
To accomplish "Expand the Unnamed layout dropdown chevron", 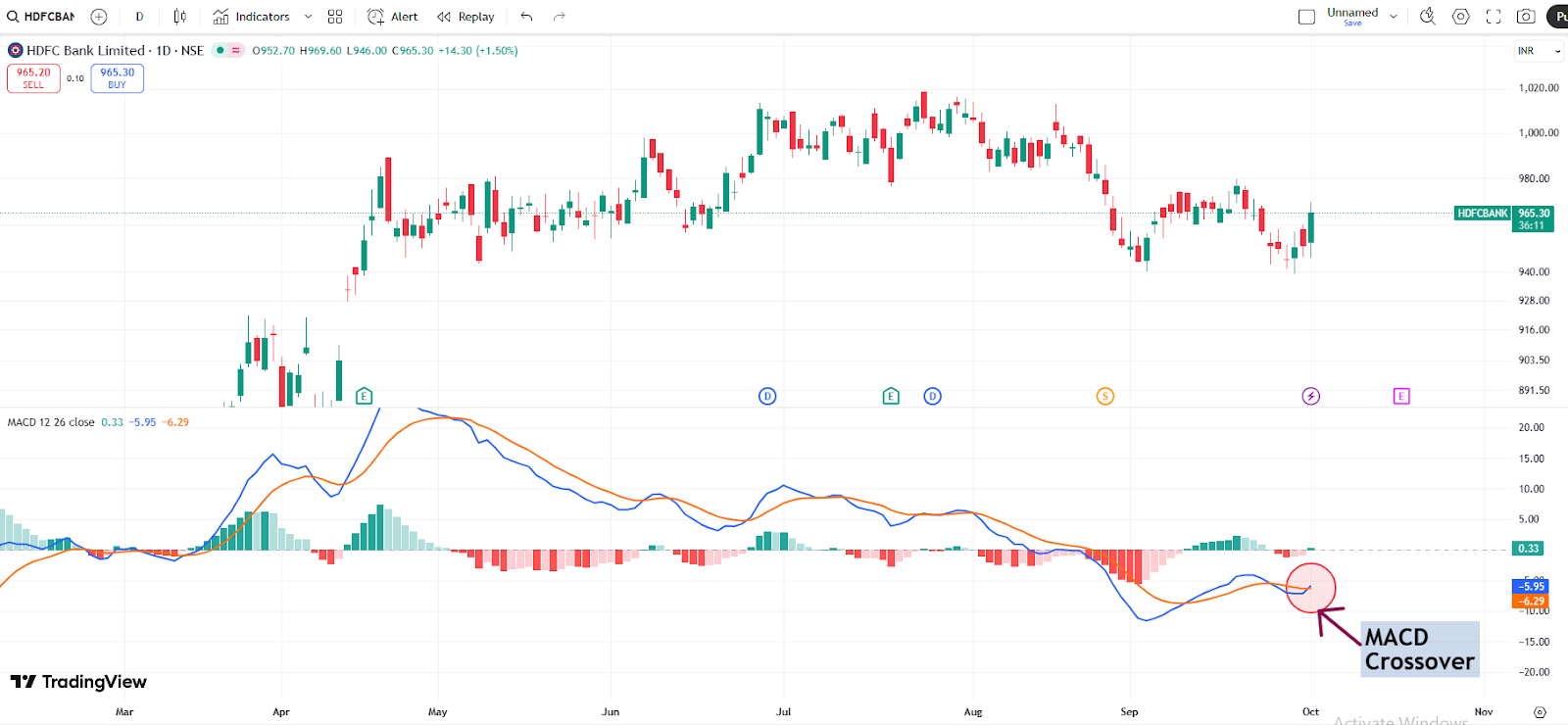I will point(1394,17).
